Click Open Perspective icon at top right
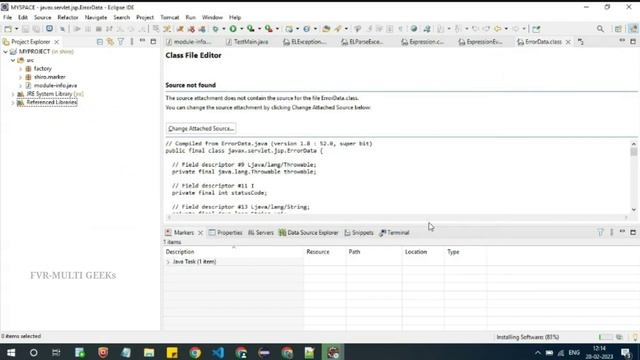This screenshot has width=640, height=360. [x=618, y=29]
